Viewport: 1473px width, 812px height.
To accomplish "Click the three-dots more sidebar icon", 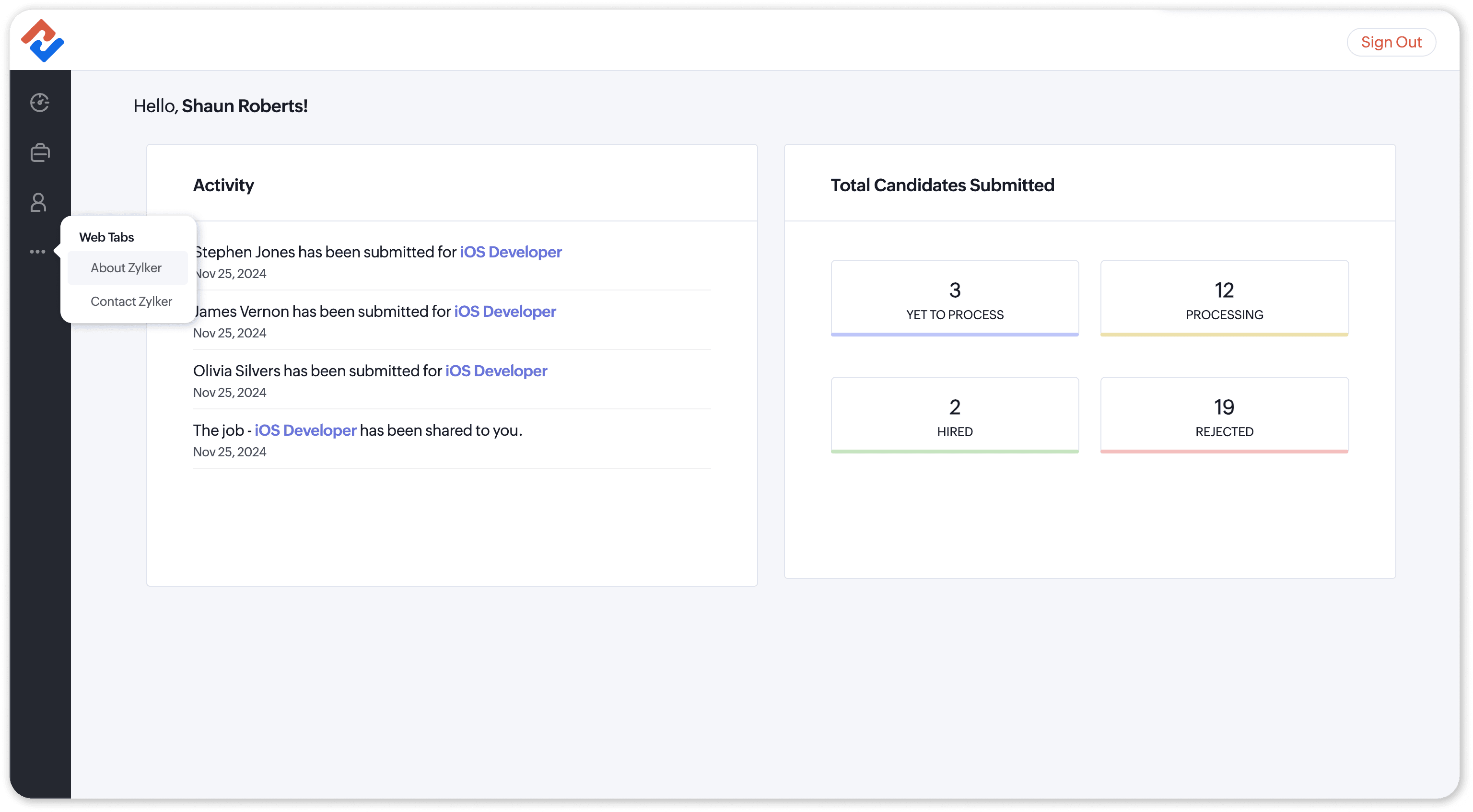I will pyautogui.click(x=38, y=252).
